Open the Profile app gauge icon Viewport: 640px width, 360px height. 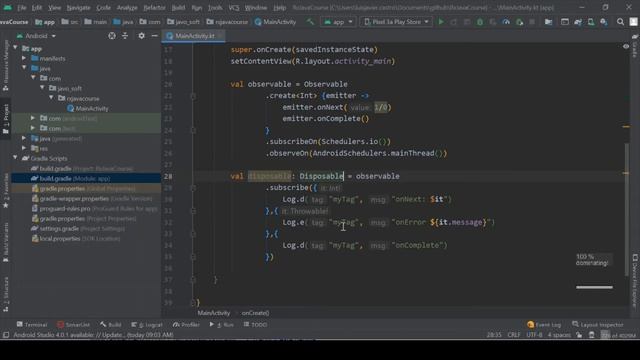point(506,22)
